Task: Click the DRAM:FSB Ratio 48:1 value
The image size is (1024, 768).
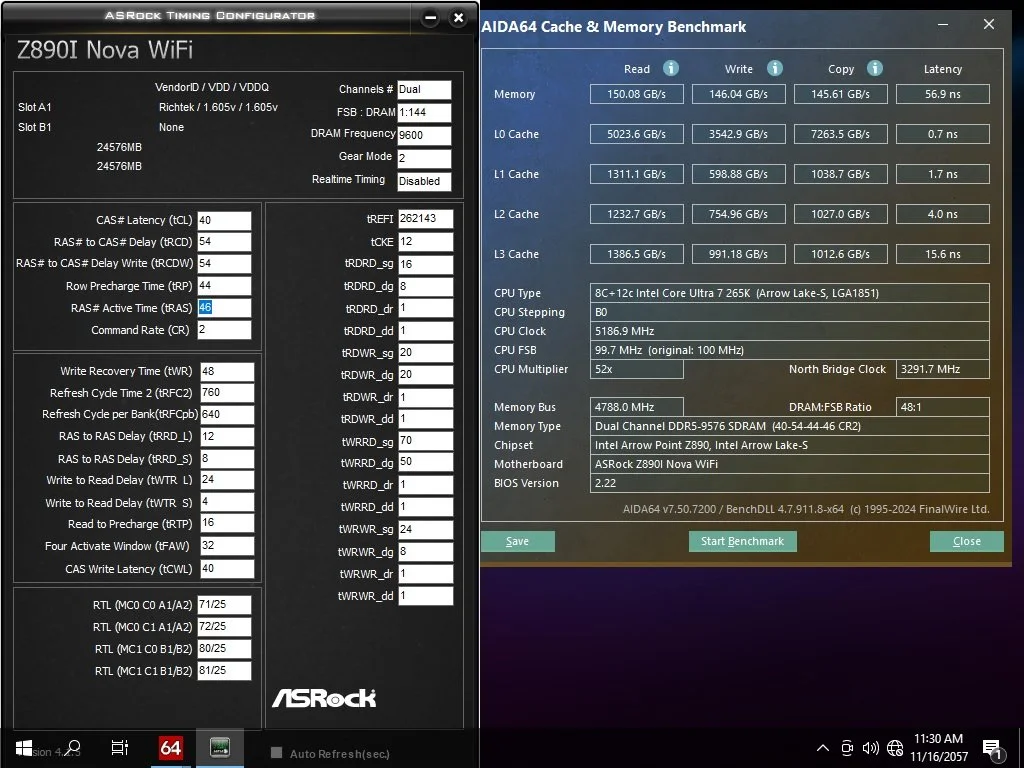Action: click(x=942, y=407)
